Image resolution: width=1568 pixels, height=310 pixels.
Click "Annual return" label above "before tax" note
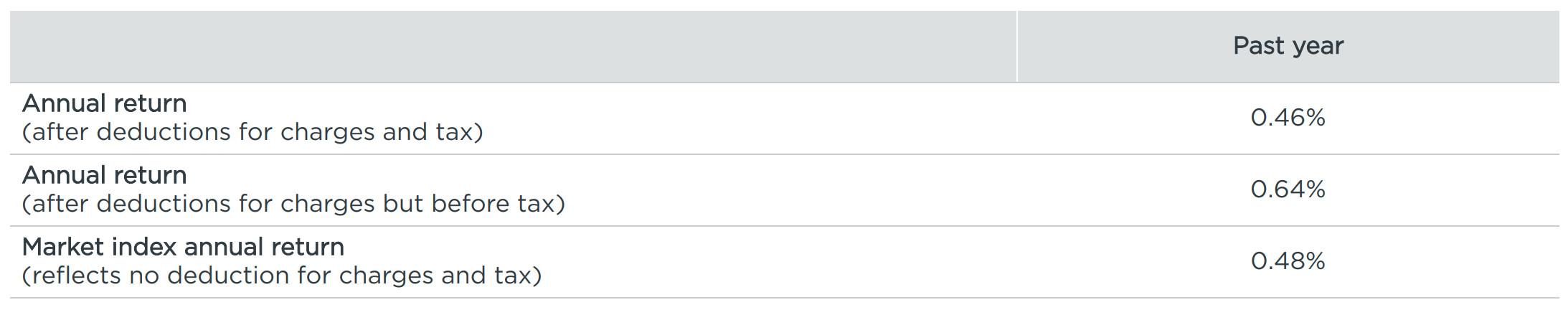tap(105, 176)
